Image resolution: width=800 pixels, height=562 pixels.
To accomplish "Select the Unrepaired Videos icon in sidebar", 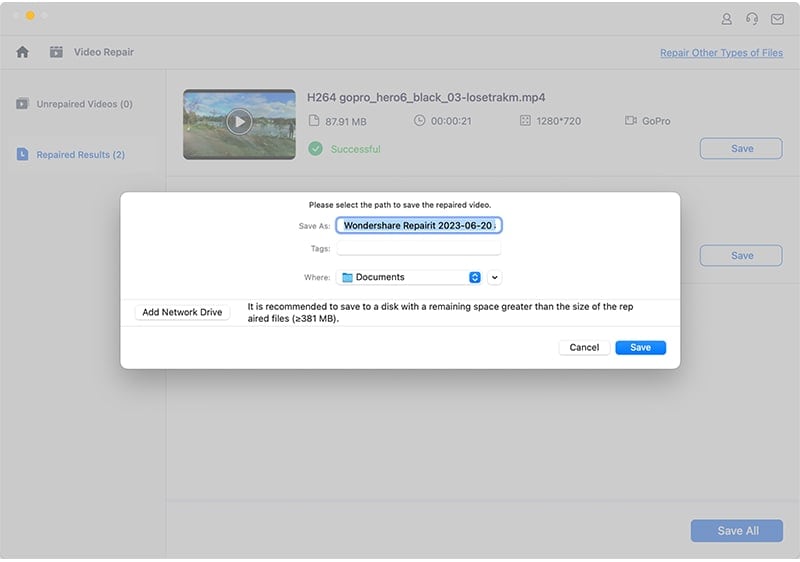I will 22,104.
